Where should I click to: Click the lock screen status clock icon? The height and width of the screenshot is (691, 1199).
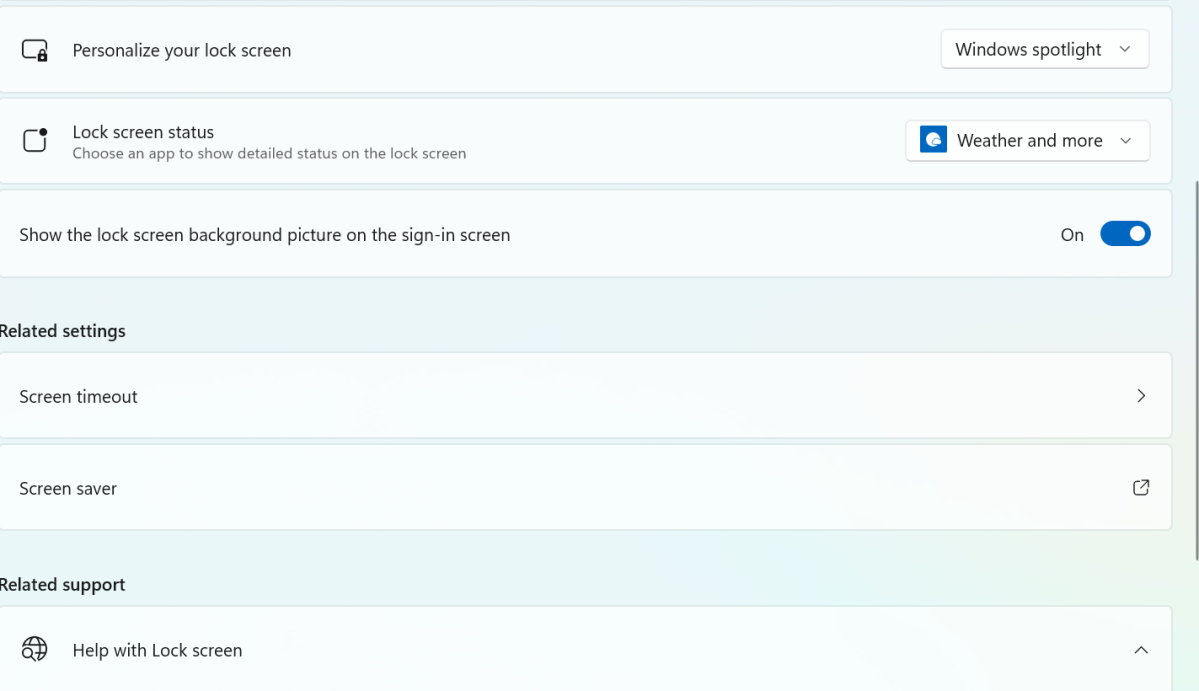34,140
